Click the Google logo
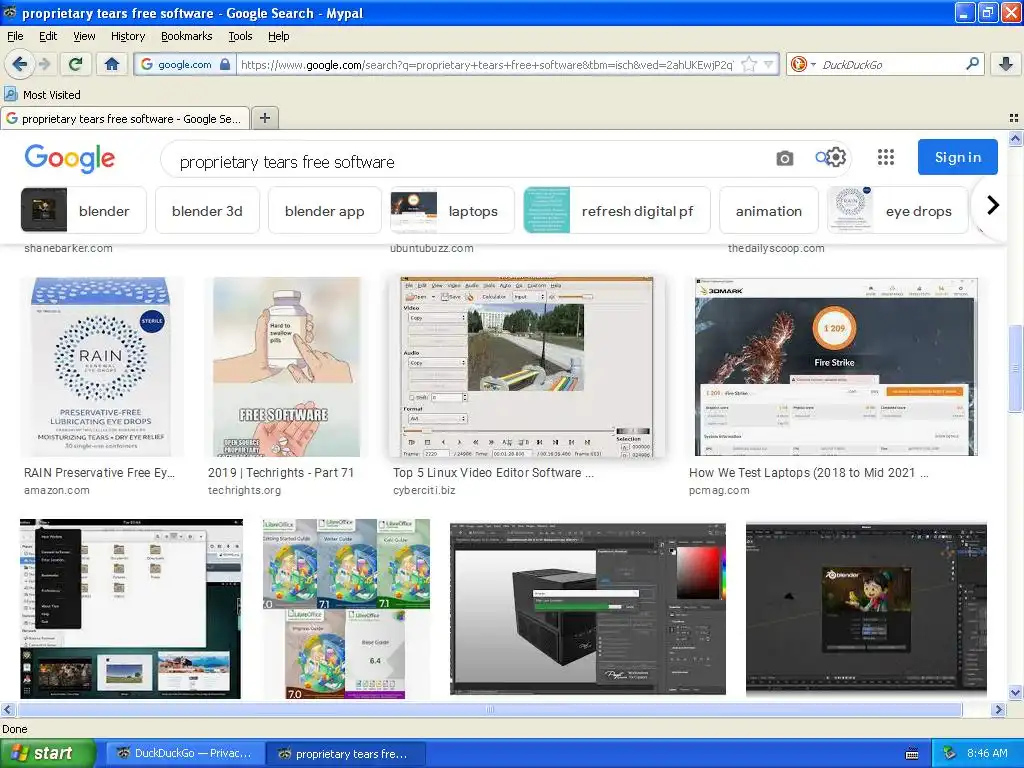The image size is (1024, 768). pos(70,159)
